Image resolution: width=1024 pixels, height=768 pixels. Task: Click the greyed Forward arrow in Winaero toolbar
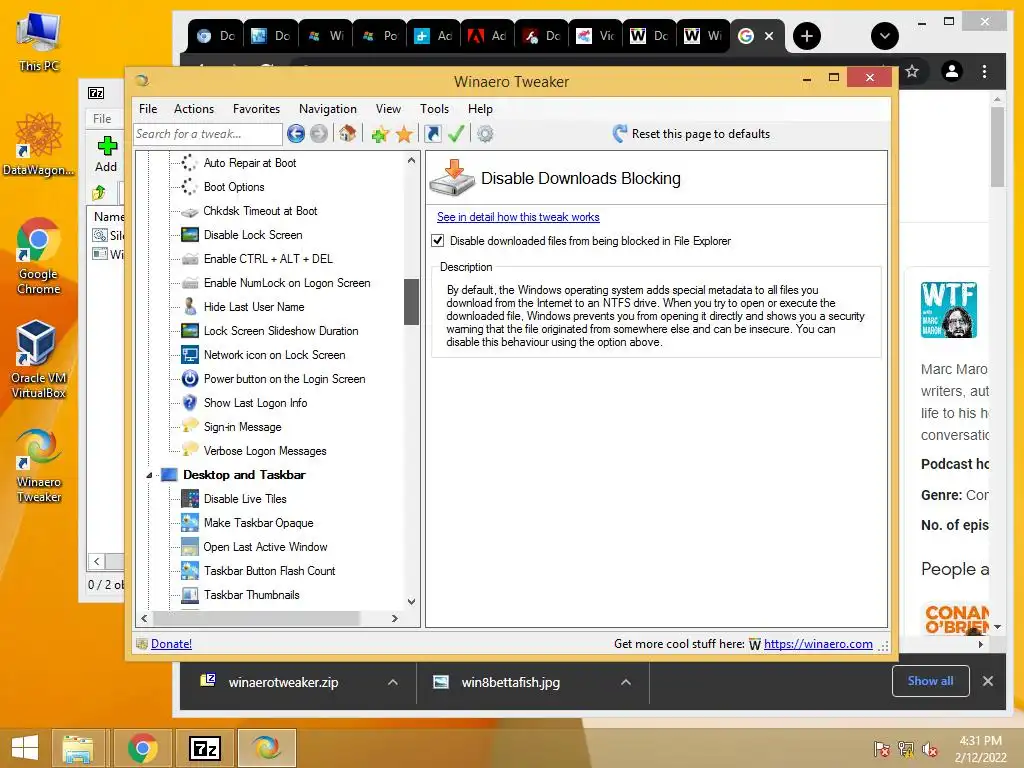click(x=319, y=134)
